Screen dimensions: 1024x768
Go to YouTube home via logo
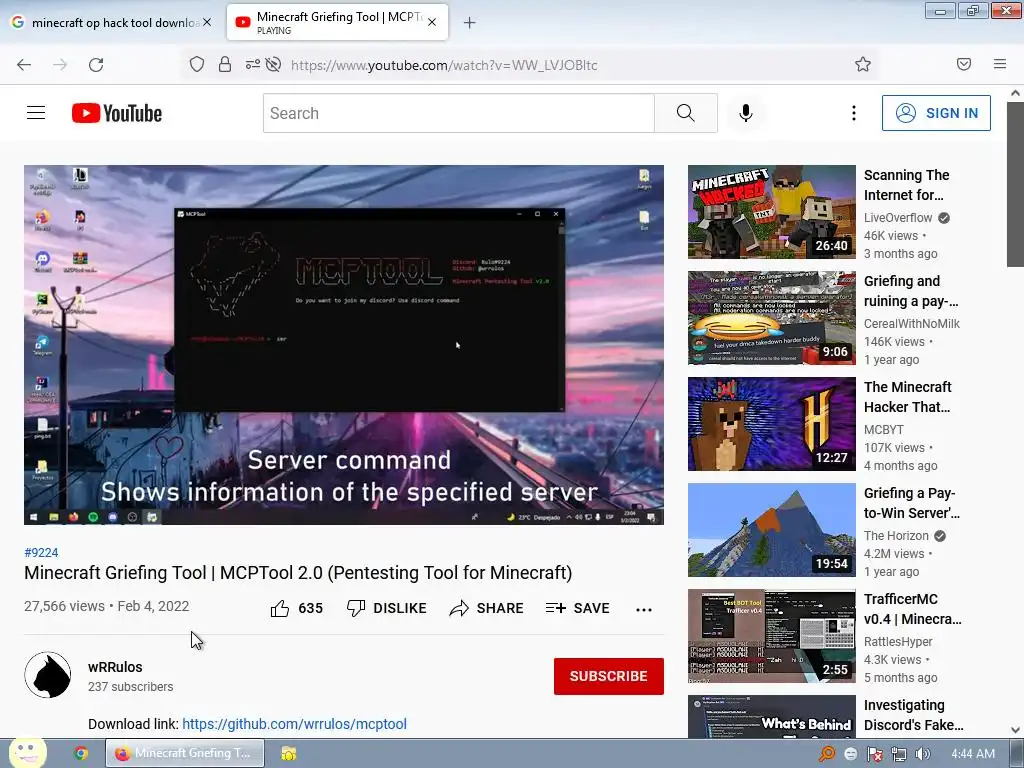tap(117, 113)
